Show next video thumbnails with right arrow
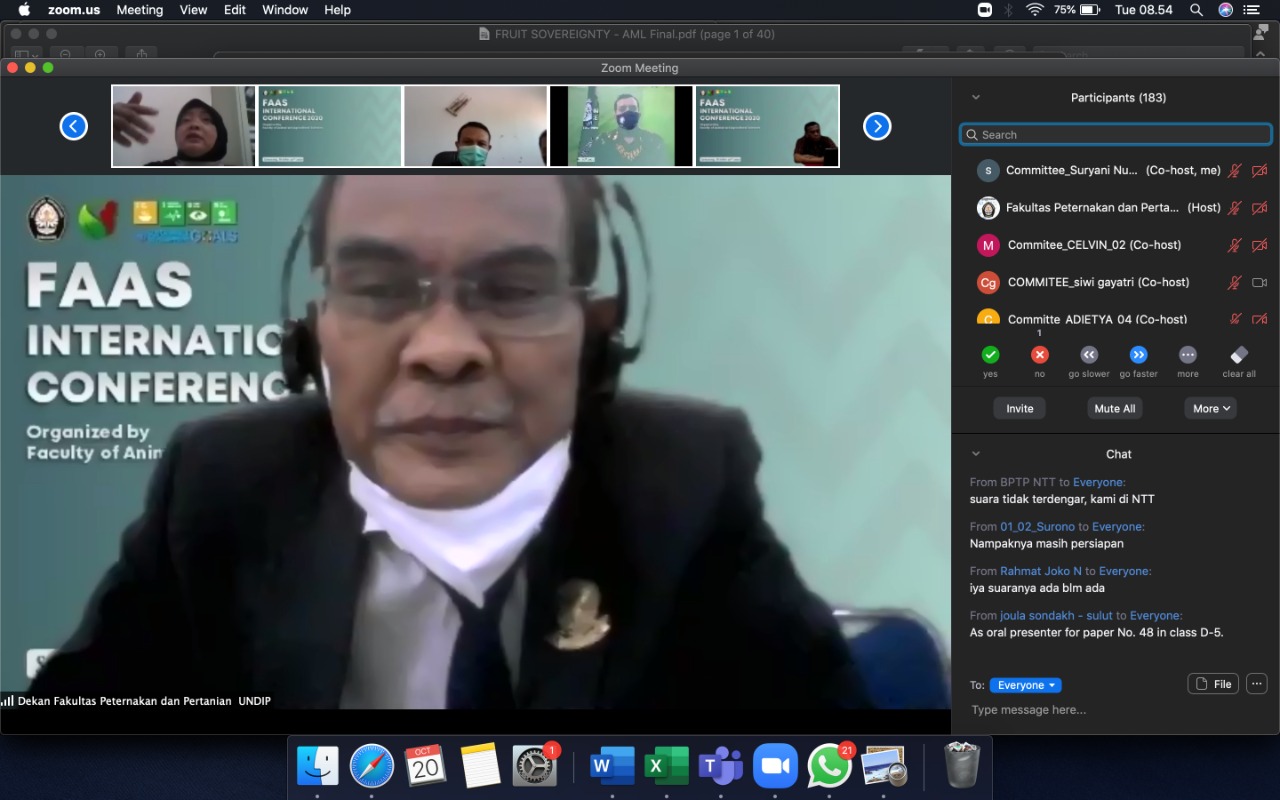This screenshot has height=800, width=1280. coord(877,126)
